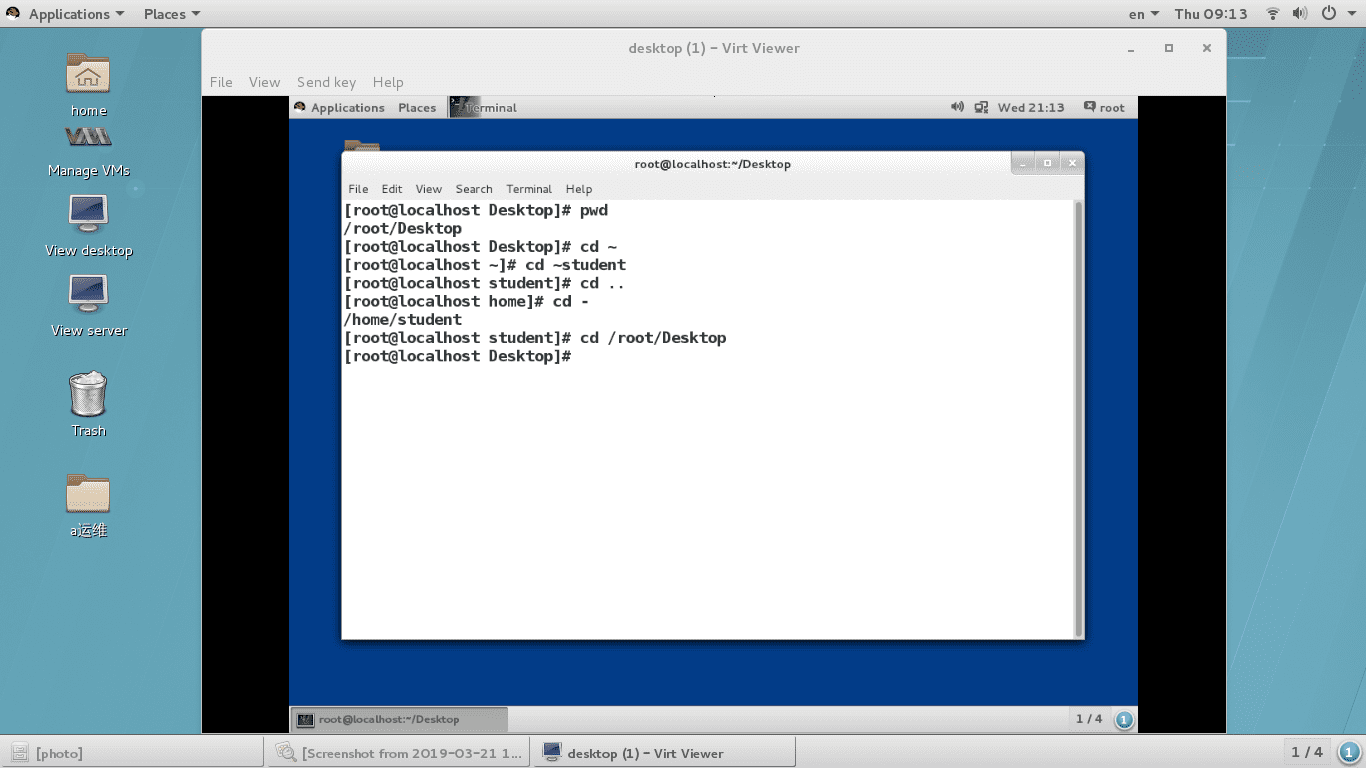Click the terminal vertical scrollbar
This screenshot has height=768, width=1366.
1078,418
